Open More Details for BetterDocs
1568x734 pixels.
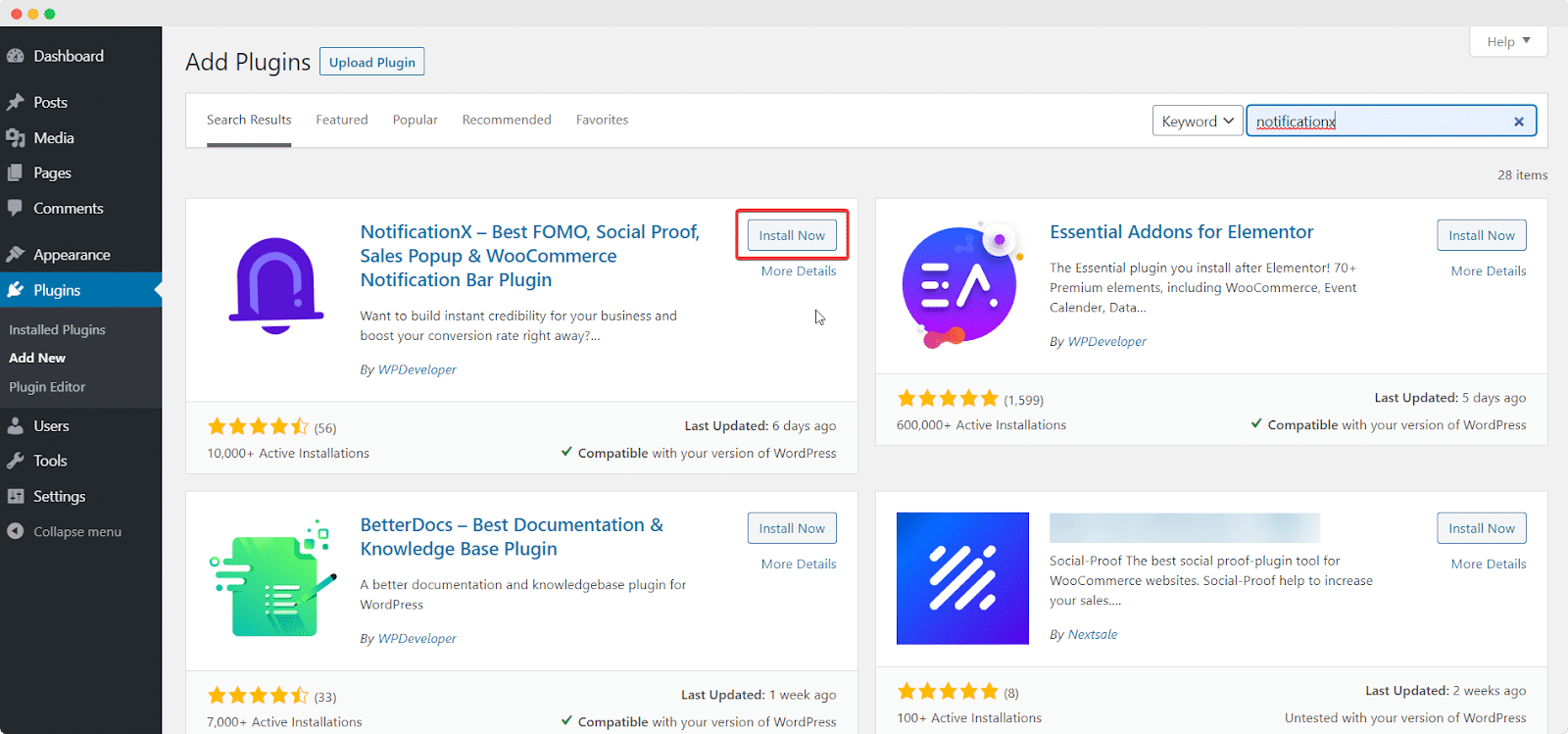coord(799,563)
